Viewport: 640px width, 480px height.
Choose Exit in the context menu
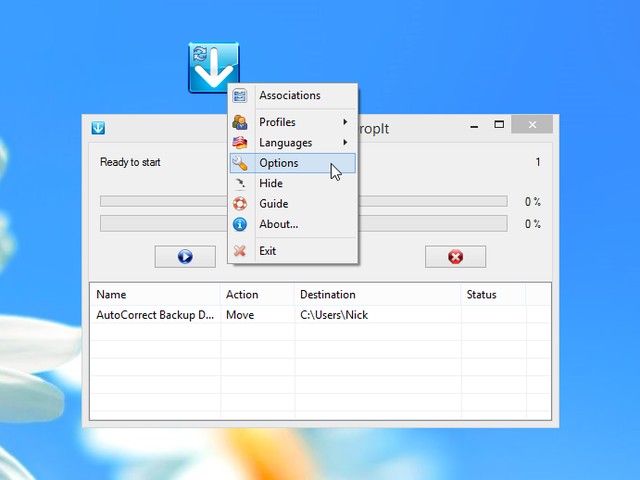point(268,251)
